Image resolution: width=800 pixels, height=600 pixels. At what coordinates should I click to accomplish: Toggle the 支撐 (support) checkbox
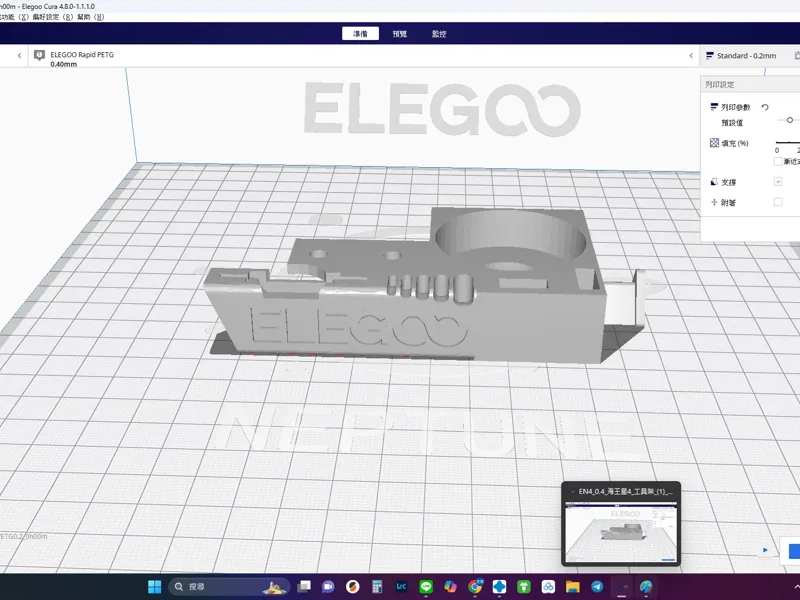coord(778,182)
